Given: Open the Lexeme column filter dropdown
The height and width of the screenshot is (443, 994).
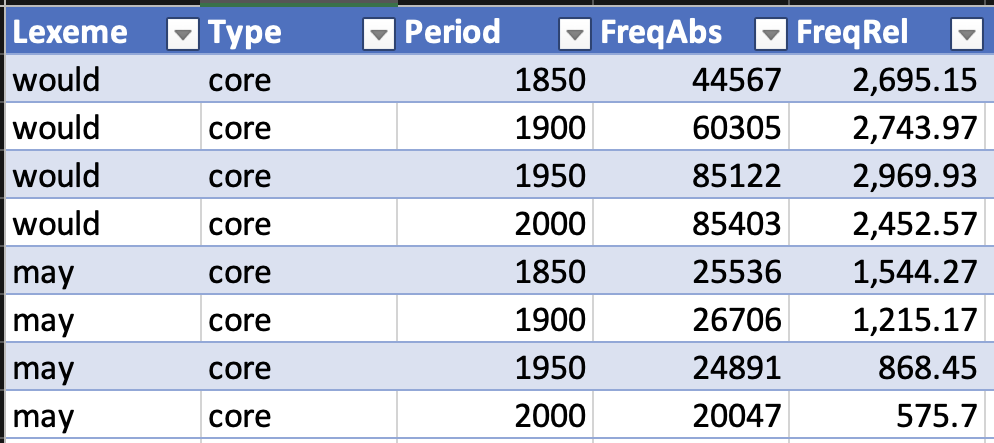Looking at the screenshot, I should [x=181, y=35].
